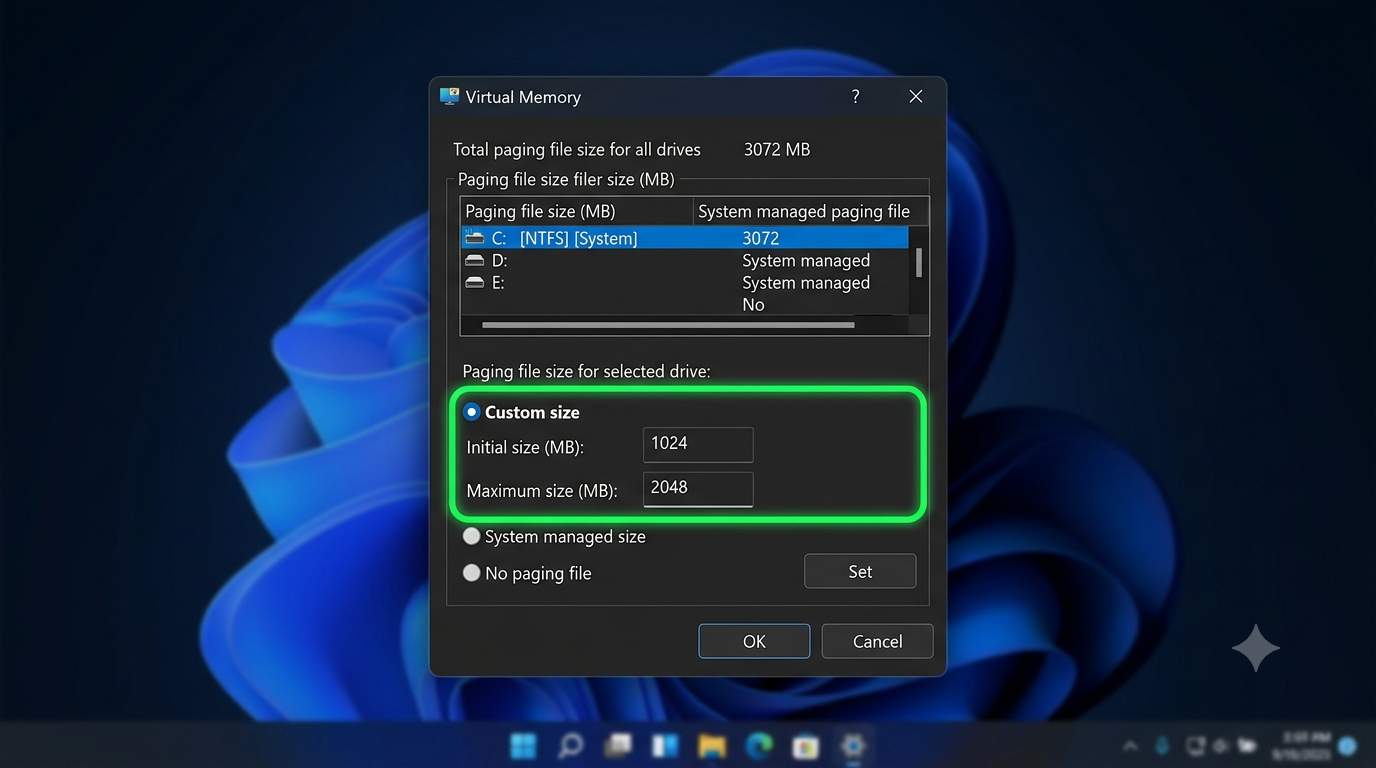The width and height of the screenshot is (1376, 768).
Task: Click the C: drive icon
Action: 474,238
